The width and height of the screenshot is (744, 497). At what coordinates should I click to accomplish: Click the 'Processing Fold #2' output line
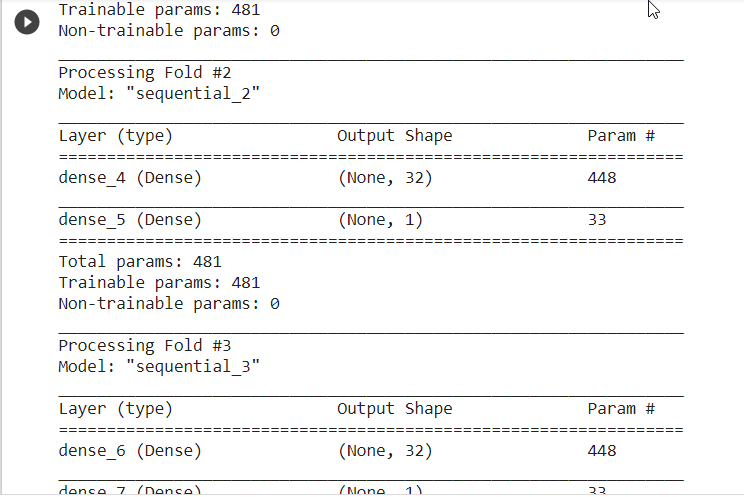point(145,73)
